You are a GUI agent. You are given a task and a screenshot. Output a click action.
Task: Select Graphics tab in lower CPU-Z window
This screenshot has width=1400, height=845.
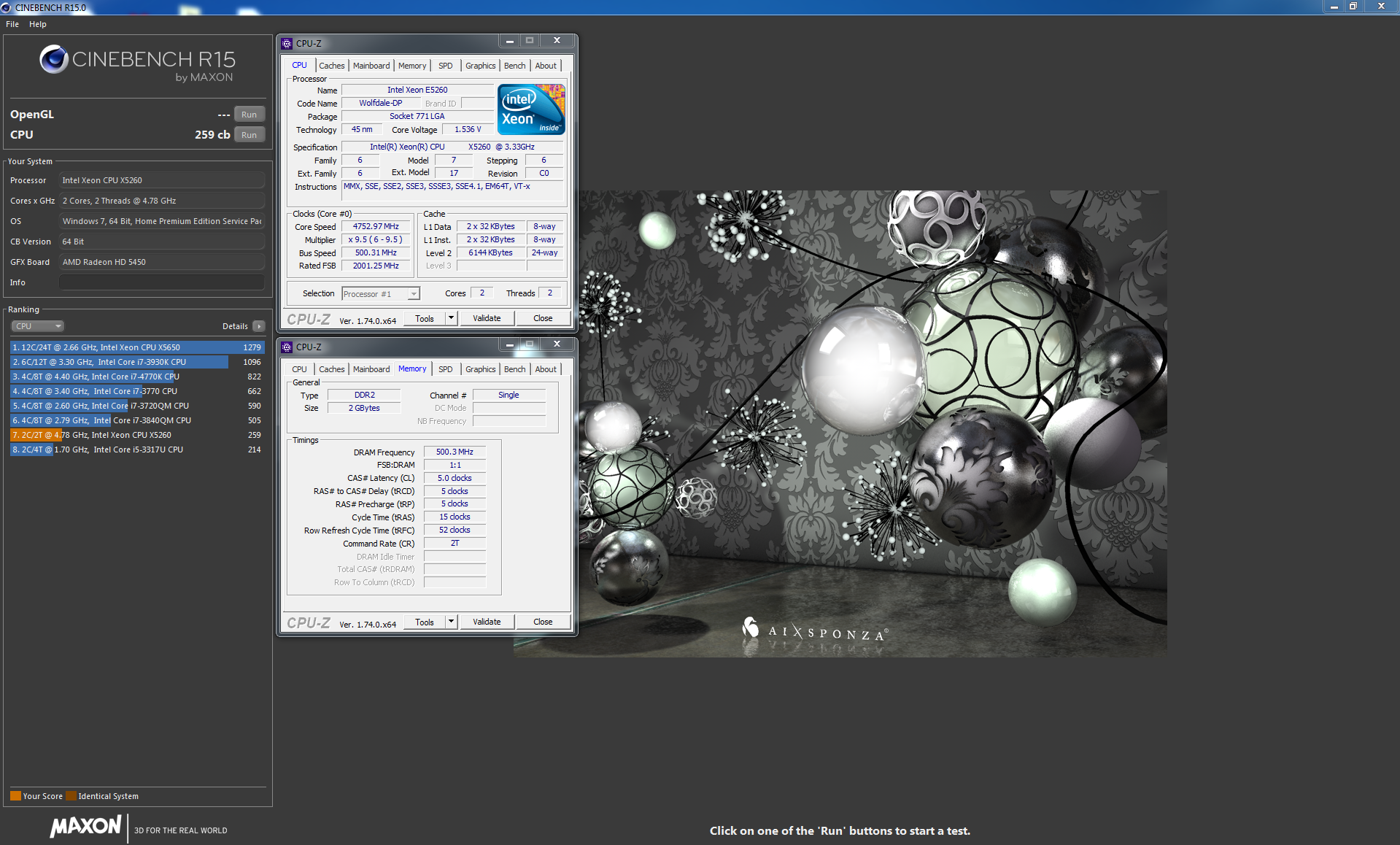point(480,369)
